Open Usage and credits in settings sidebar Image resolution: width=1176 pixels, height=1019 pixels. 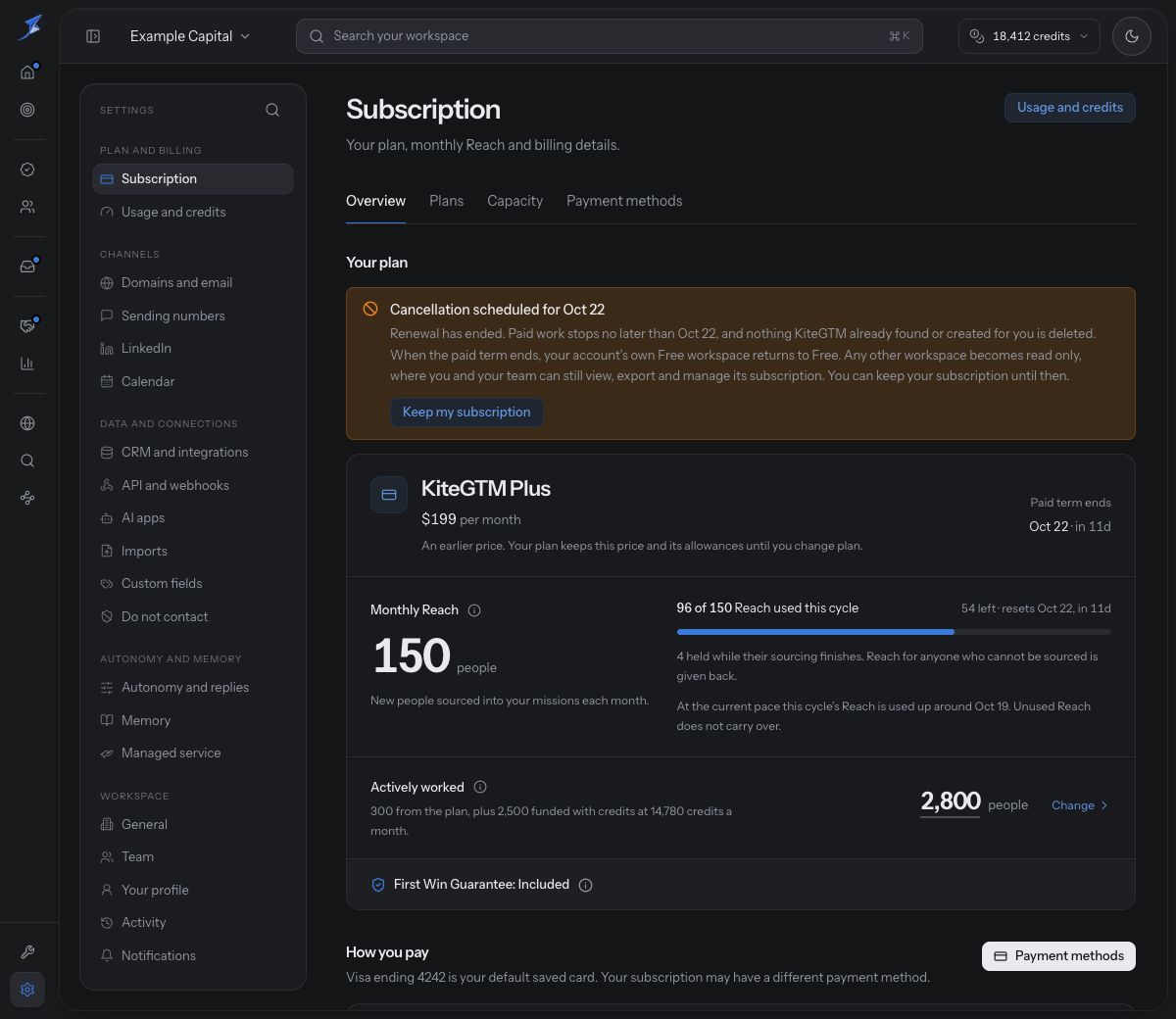(x=193, y=212)
